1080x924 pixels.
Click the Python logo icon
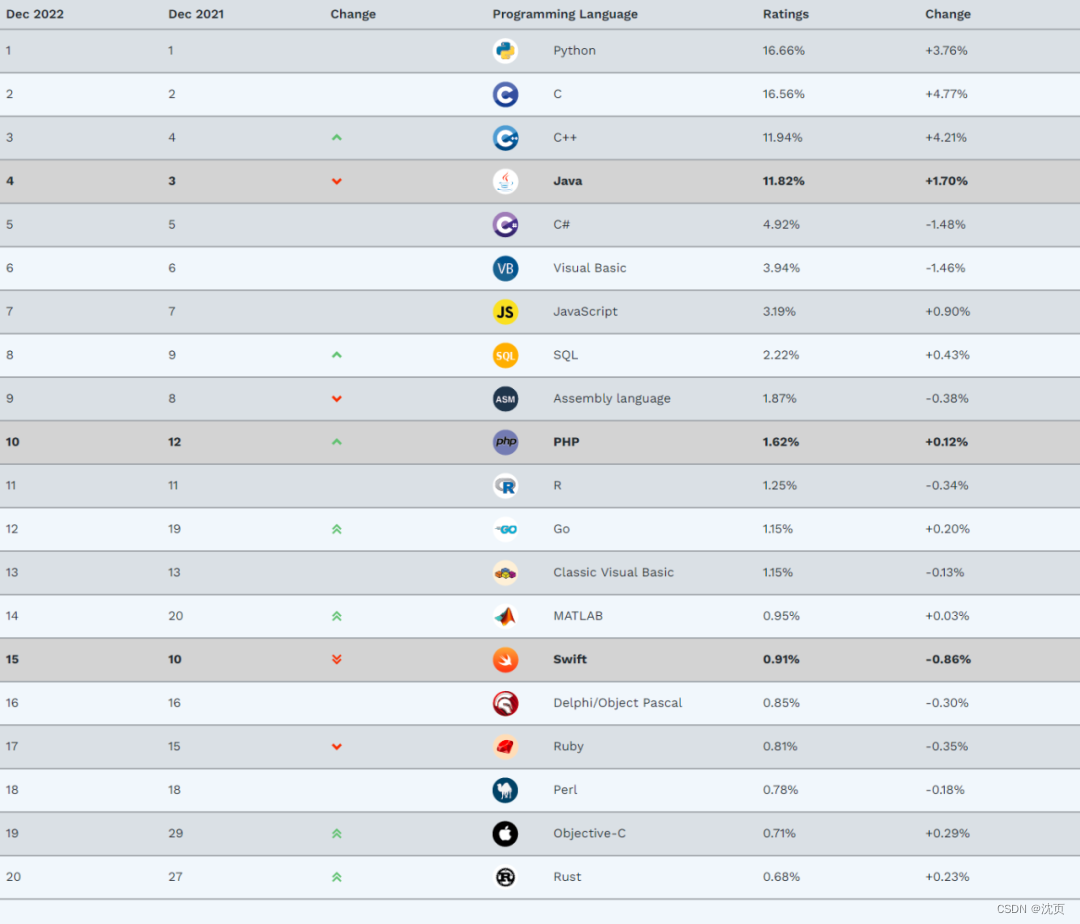pos(505,51)
